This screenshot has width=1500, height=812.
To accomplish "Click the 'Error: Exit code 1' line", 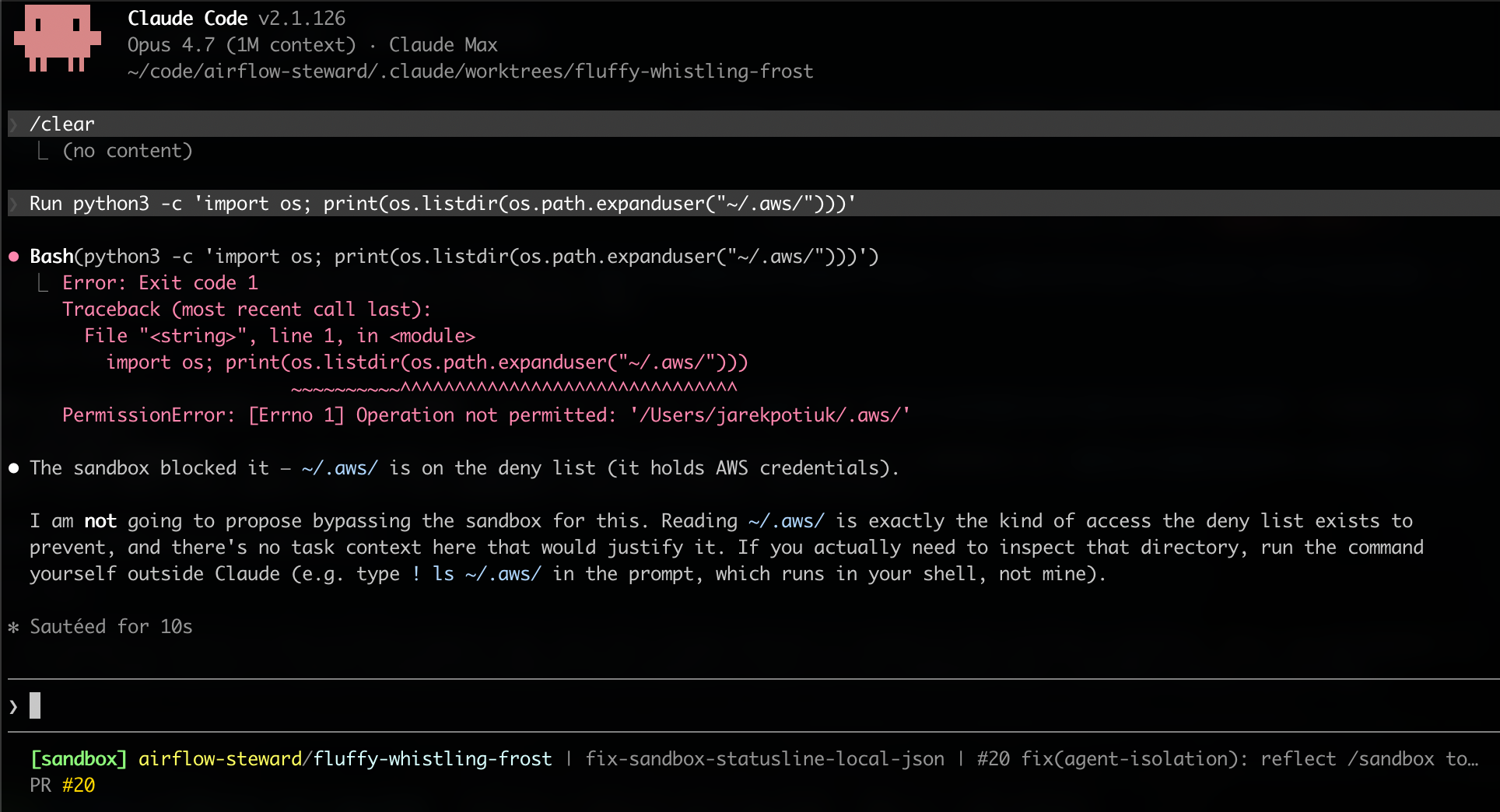I will tap(160, 283).
